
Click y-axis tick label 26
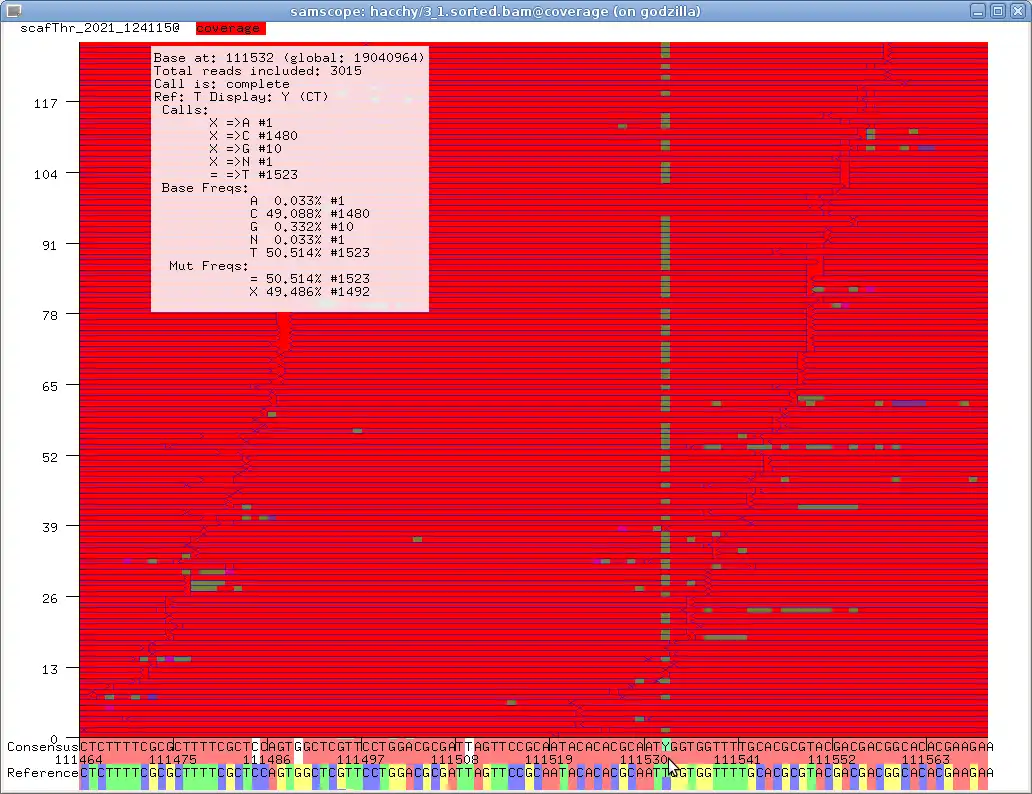pyautogui.click(x=50, y=598)
